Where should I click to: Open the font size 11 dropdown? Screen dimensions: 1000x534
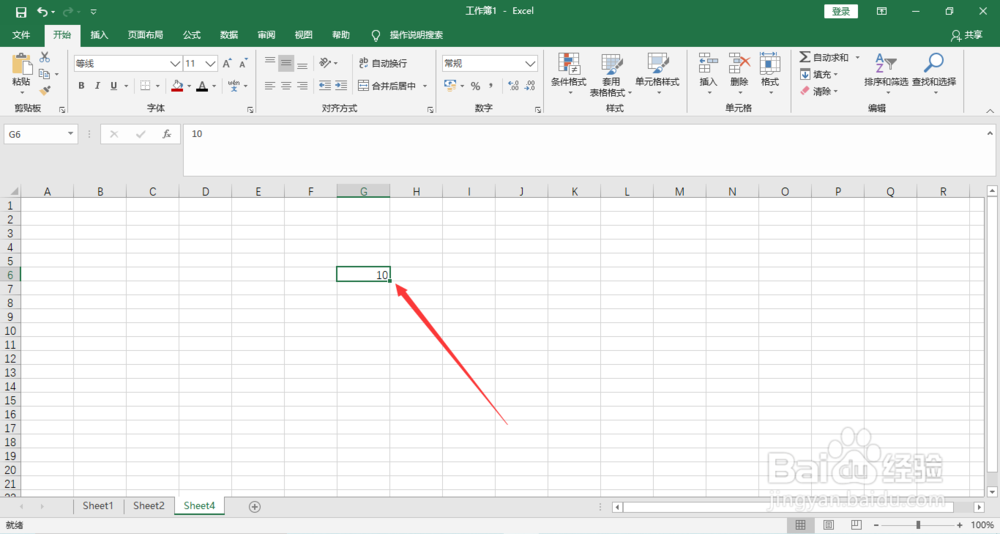tap(210, 63)
